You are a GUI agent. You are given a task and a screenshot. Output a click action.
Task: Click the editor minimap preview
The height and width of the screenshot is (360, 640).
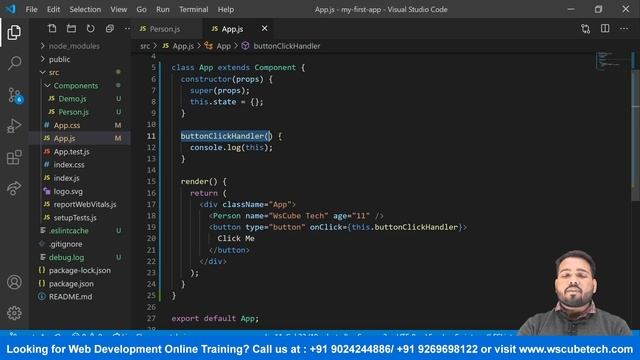pyautogui.click(x=610, y=61)
